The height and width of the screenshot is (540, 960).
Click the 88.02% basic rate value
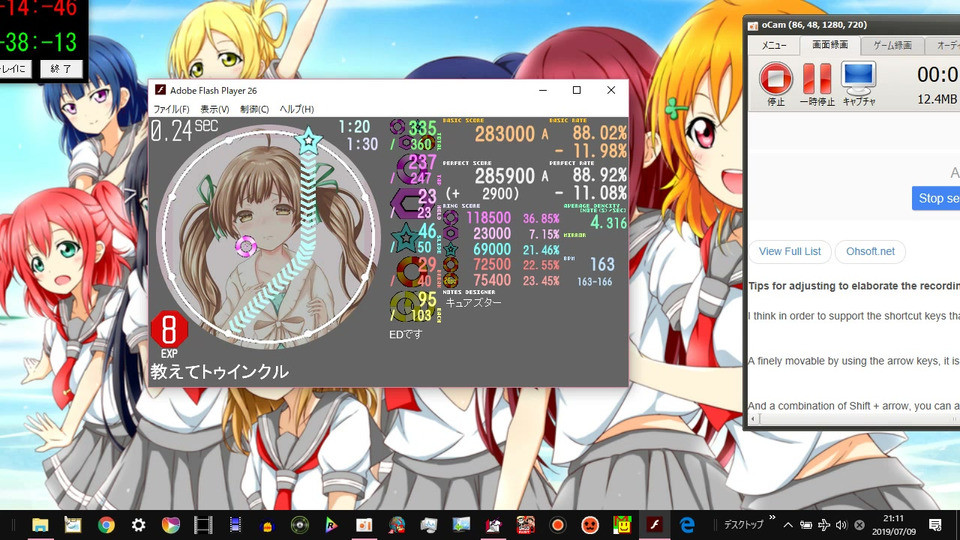pos(599,133)
